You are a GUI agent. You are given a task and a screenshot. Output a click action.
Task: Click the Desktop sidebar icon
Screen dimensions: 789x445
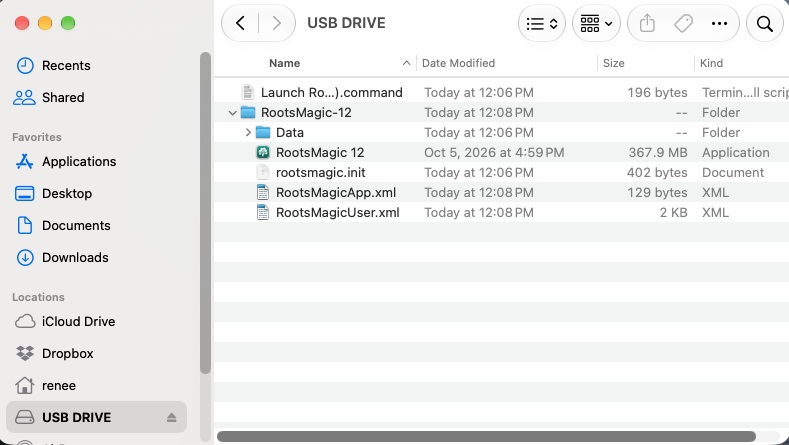[x=25, y=193]
